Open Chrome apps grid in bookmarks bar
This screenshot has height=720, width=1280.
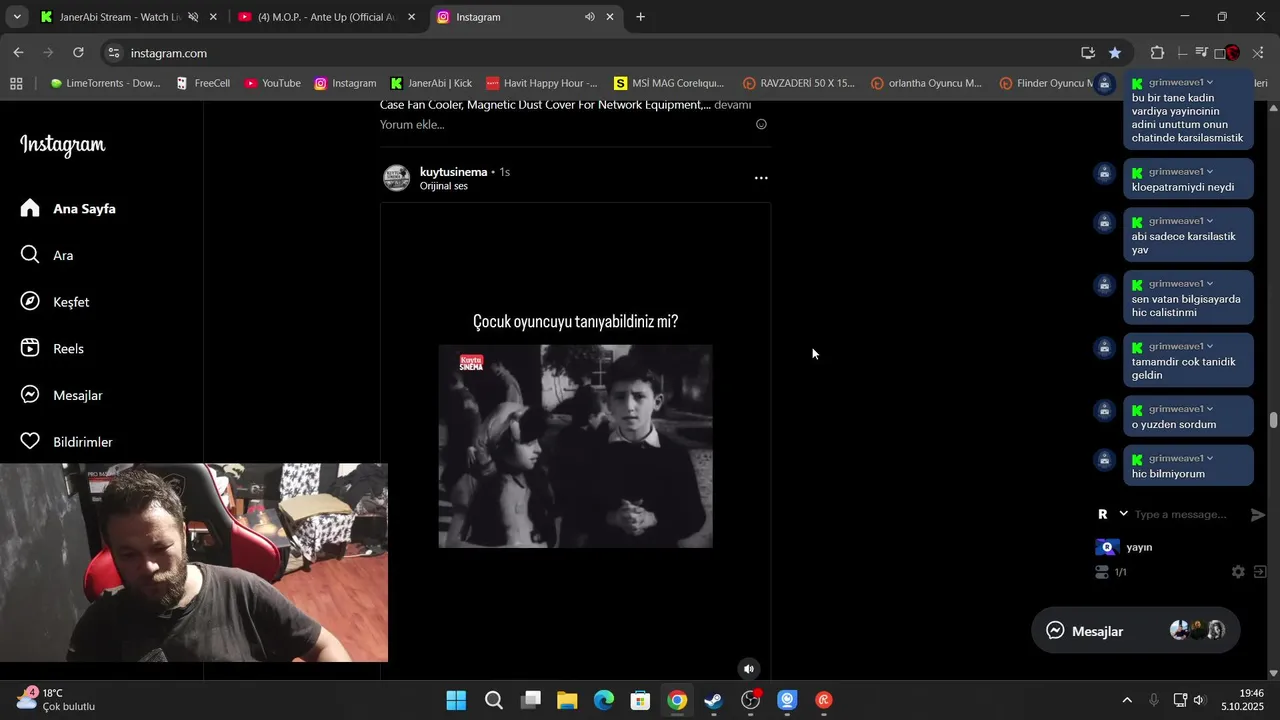coord(16,83)
